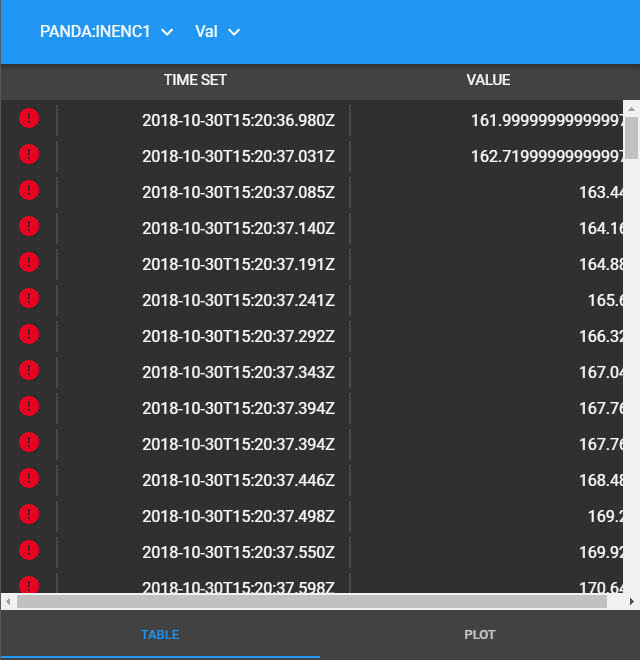Click alarm icon for row 15:20:37.343Z
Viewport: 640px width, 660px height.
point(29,371)
